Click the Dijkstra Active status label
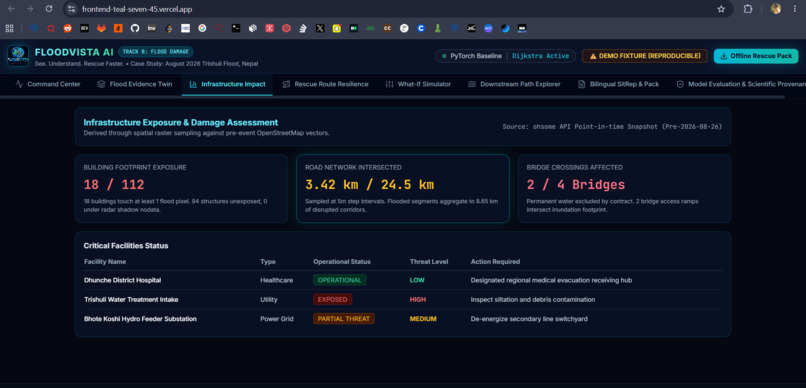The width and height of the screenshot is (806, 388). point(540,56)
